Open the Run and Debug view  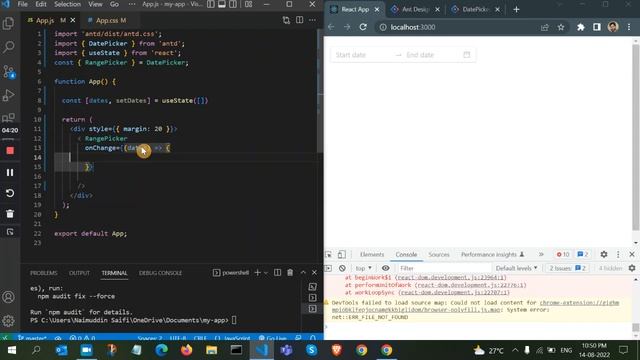point(8,95)
